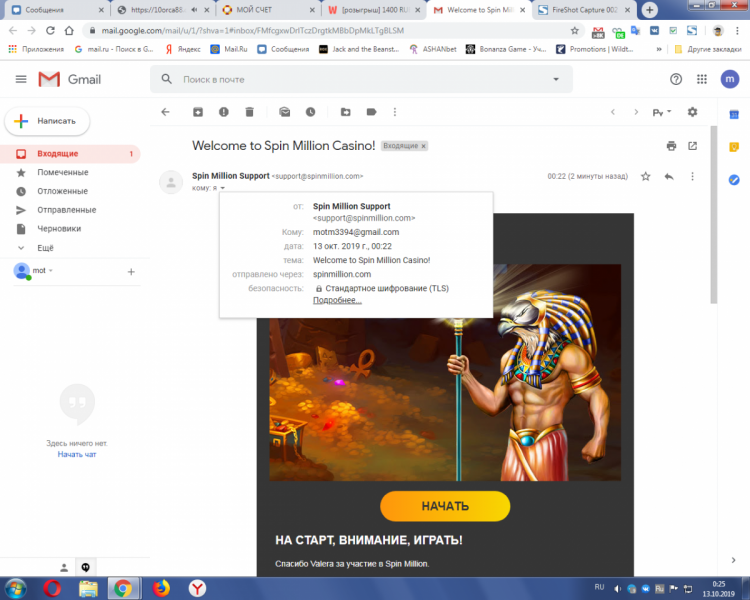Expand the side panel arrow at bottom right

point(733,560)
